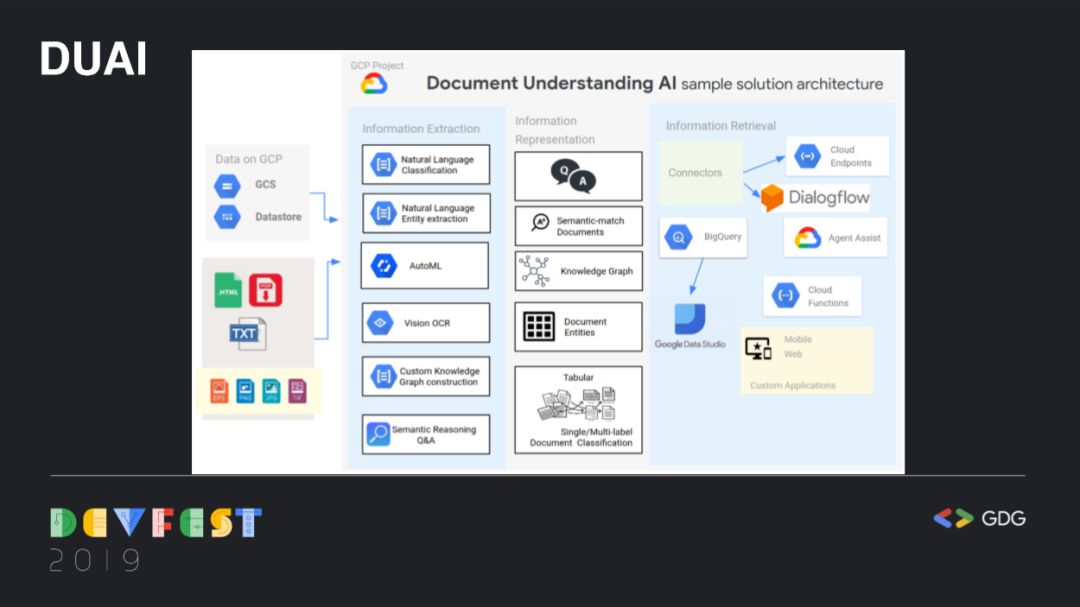Click the Datastore label text
Screen dimensions: 1080x607
point(278,217)
